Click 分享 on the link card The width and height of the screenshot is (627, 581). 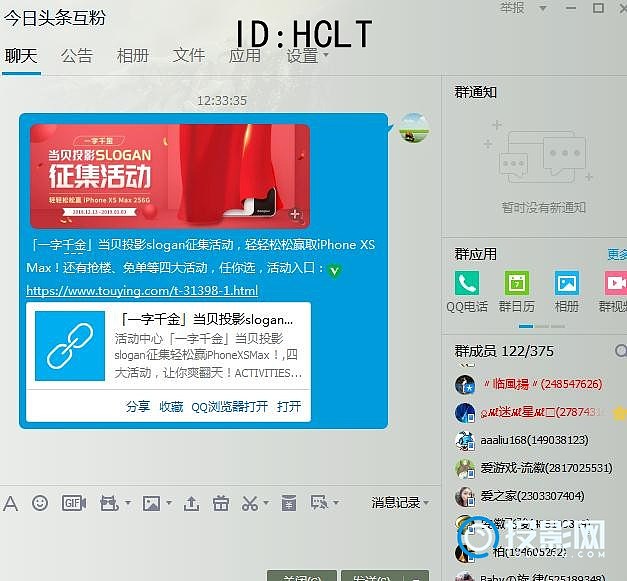pyautogui.click(x=138, y=407)
